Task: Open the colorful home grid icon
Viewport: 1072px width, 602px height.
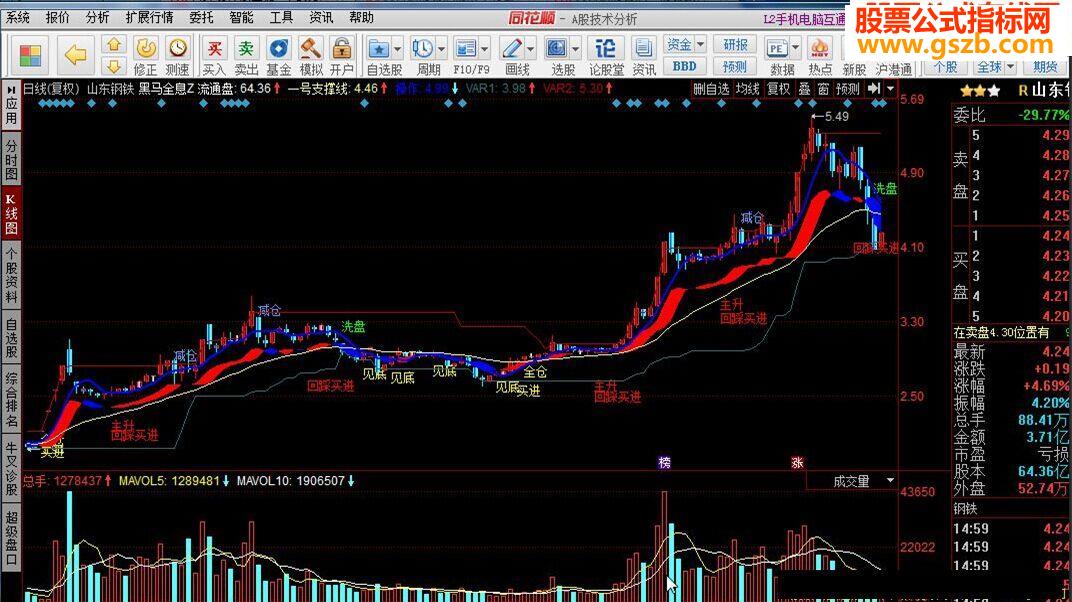Action: click(x=30, y=55)
